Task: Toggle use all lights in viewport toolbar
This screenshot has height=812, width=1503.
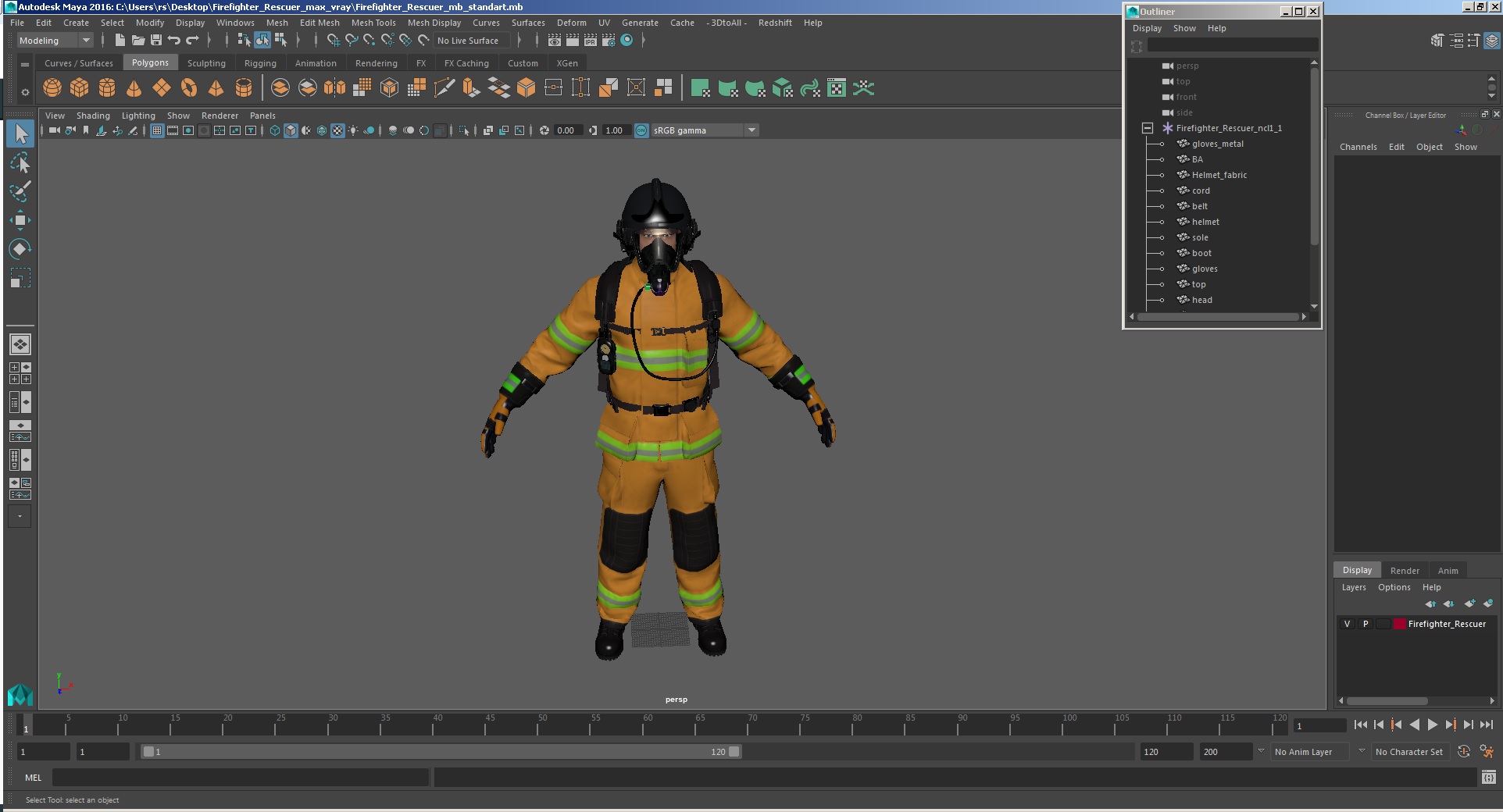Action: coord(353,130)
